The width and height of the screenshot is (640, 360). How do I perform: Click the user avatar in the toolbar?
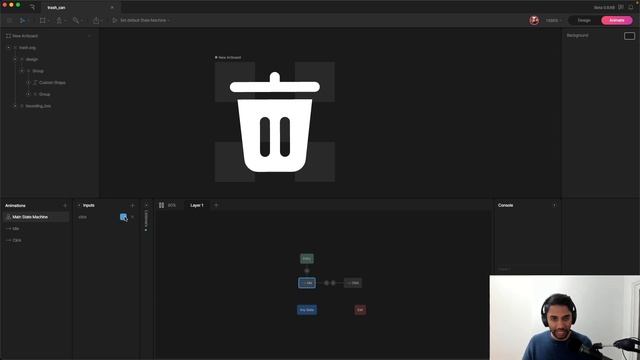click(534, 20)
